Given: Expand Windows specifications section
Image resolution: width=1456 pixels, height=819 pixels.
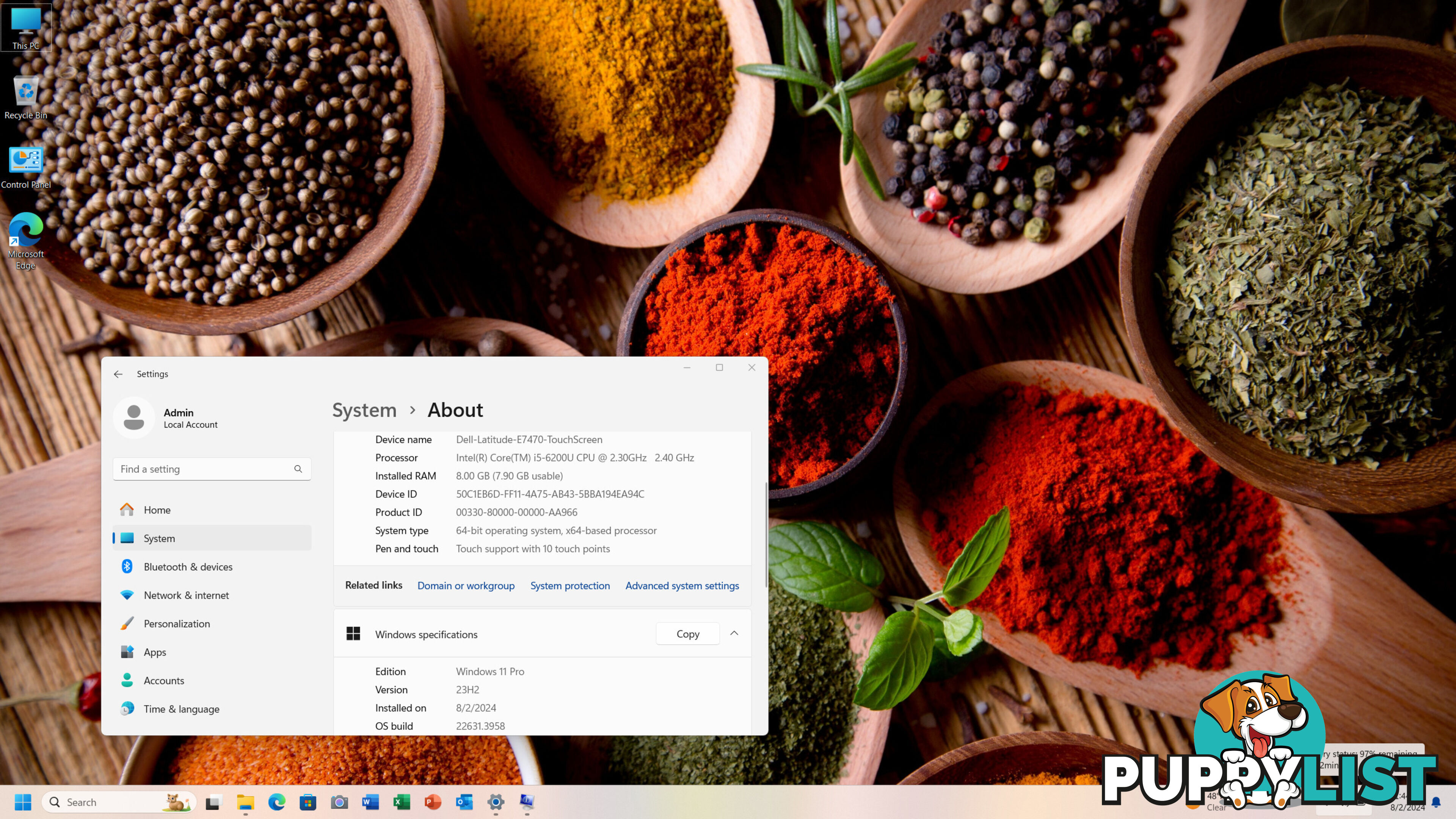Looking at the screenshot, I should tap(734, 633).
